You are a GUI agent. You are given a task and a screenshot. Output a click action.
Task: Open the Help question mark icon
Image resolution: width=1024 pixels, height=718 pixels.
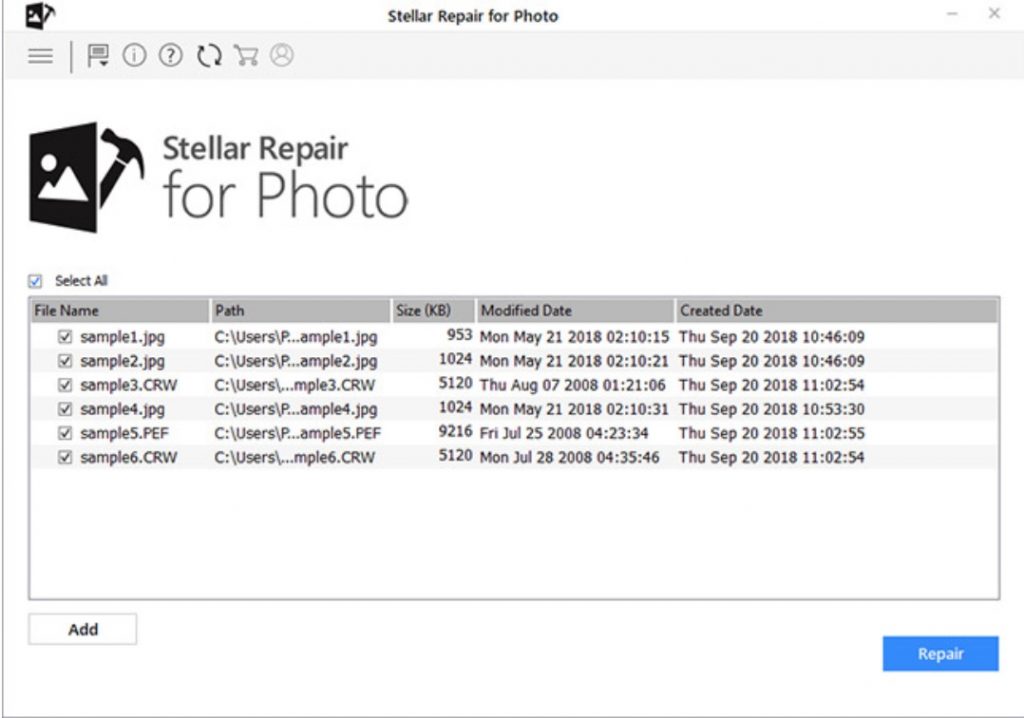tap(171, 56)
